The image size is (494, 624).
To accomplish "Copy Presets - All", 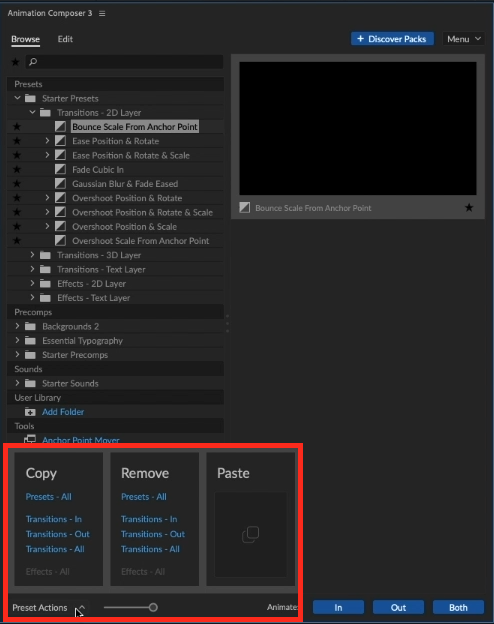I will point(49,497).
